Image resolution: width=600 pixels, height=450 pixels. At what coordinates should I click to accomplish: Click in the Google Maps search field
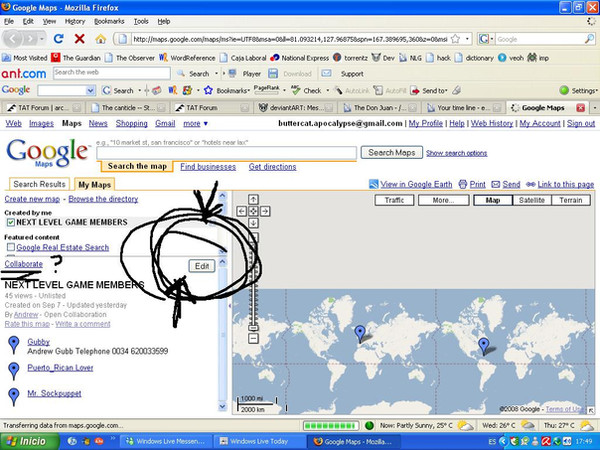pos(226,153)
